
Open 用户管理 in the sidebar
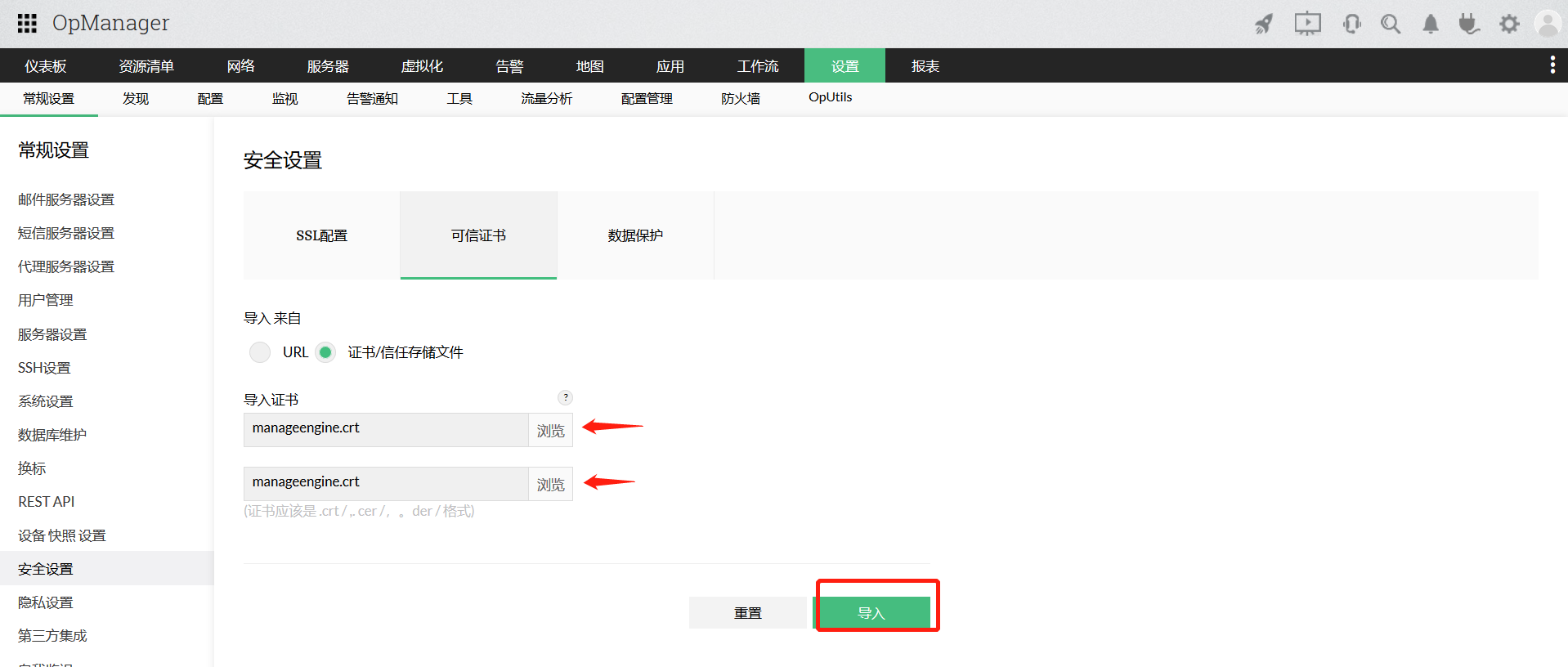(46, 300)
